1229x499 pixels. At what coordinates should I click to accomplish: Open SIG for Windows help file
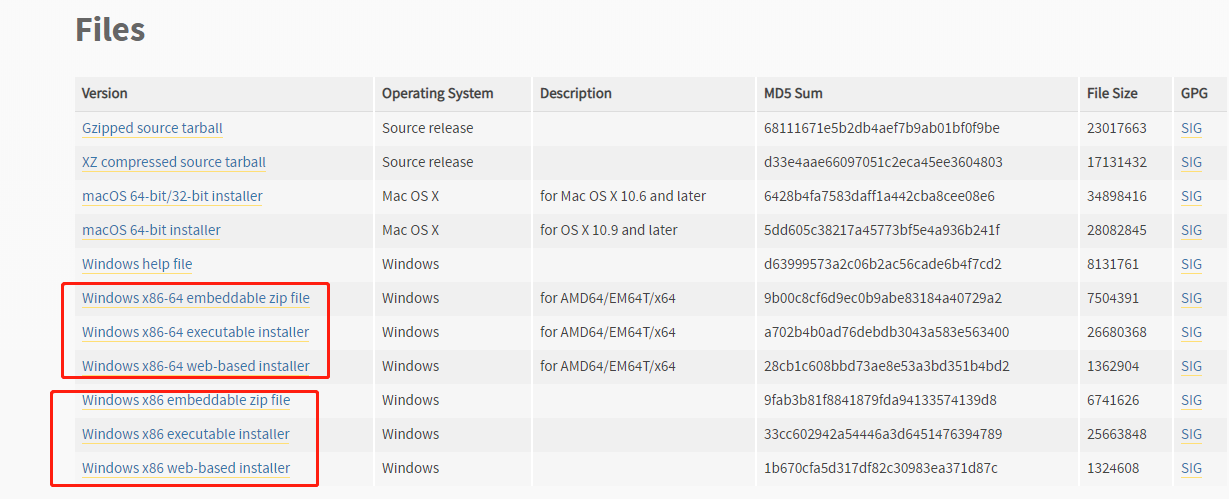click(1191, 264)
